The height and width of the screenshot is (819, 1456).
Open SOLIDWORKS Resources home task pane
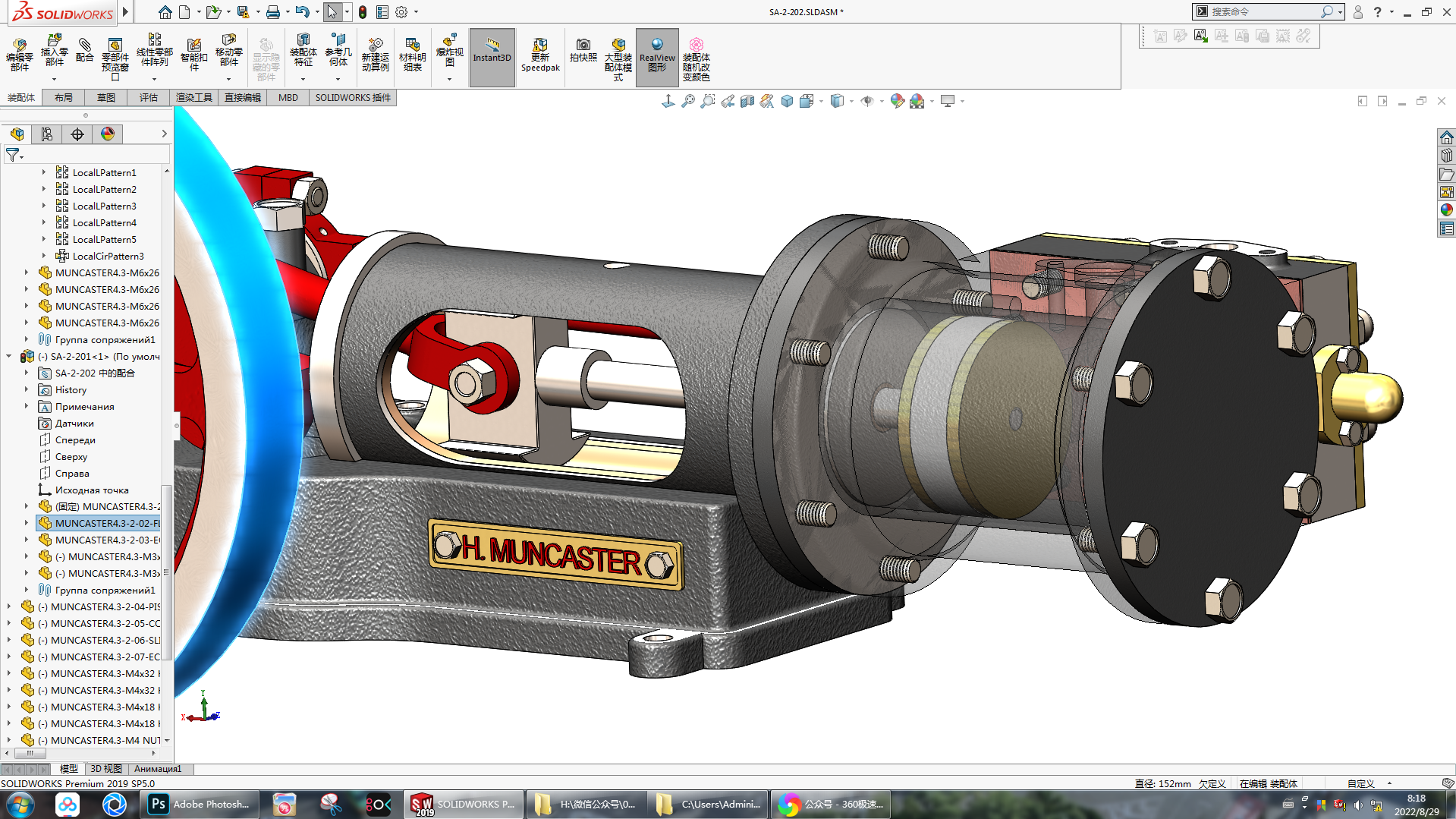pos(1446,137)
